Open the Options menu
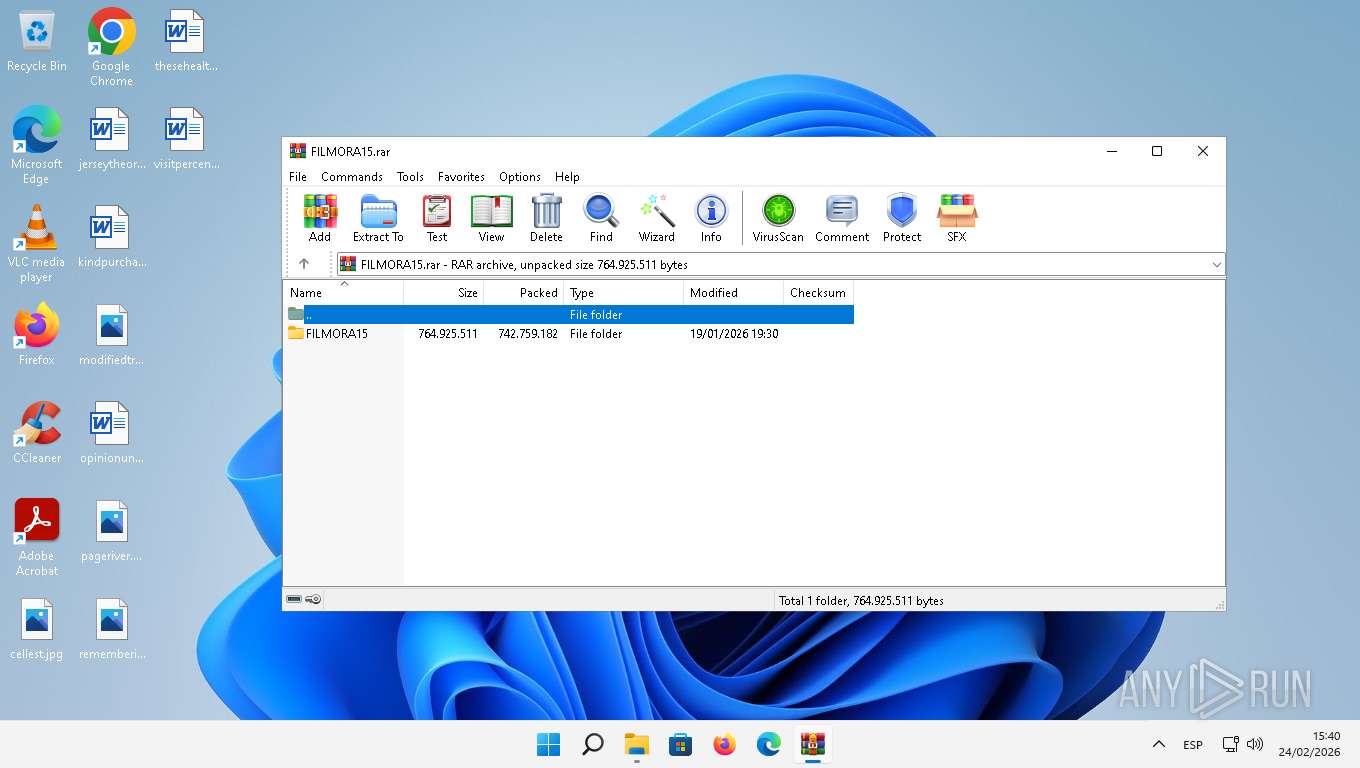Viewport: 1360px width, 768px height. tap(520, 176)
